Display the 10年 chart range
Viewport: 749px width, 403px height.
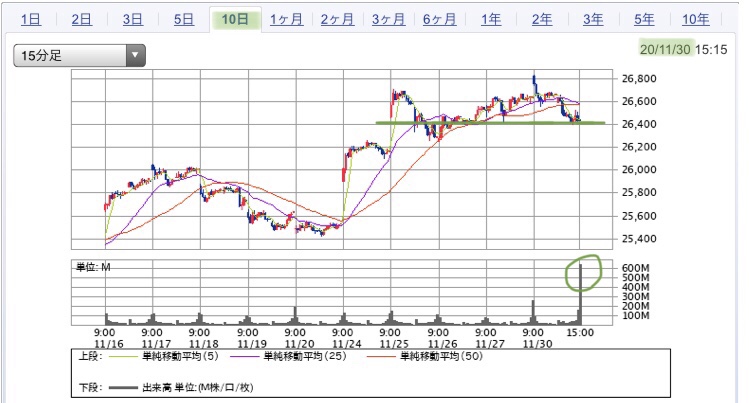[696, 20]
